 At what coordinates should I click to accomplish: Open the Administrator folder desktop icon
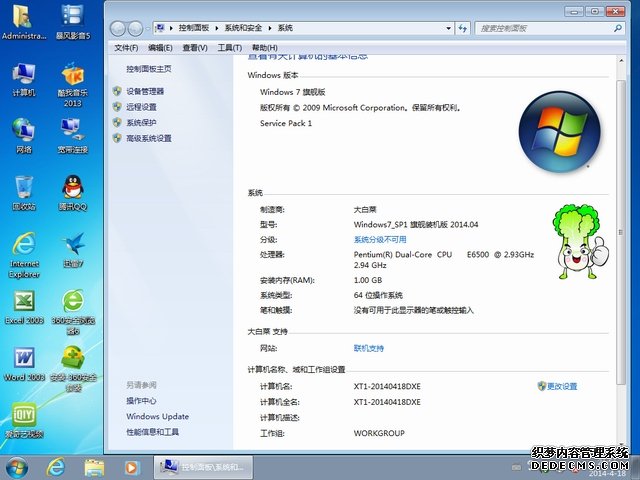(23, 22)
